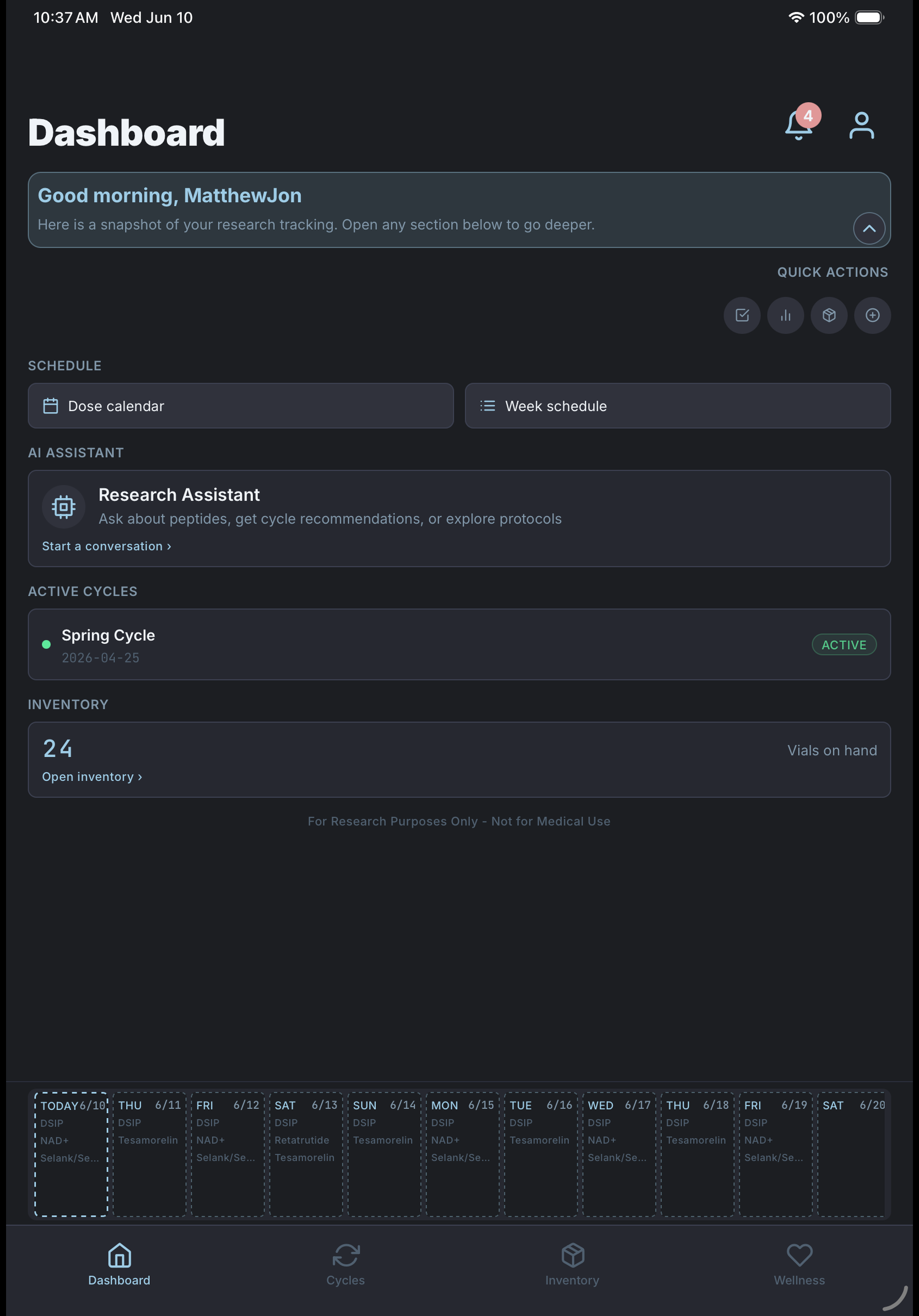
Task: Start a conversation with the assistant
Action: tap(106, 546)
